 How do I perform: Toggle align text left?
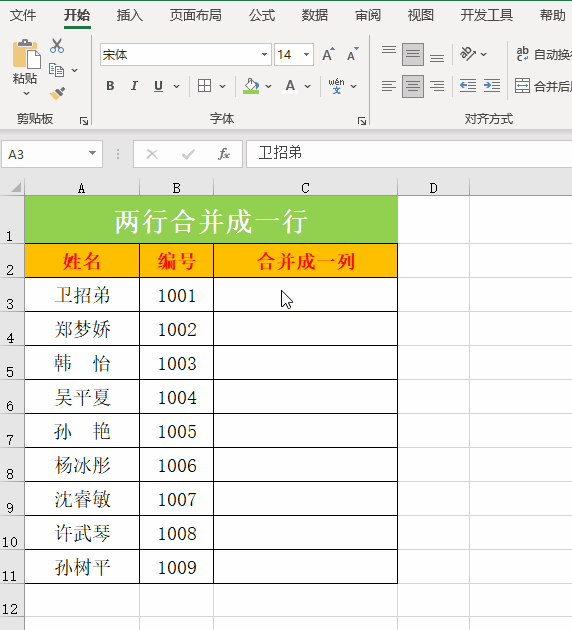(389, 86)
